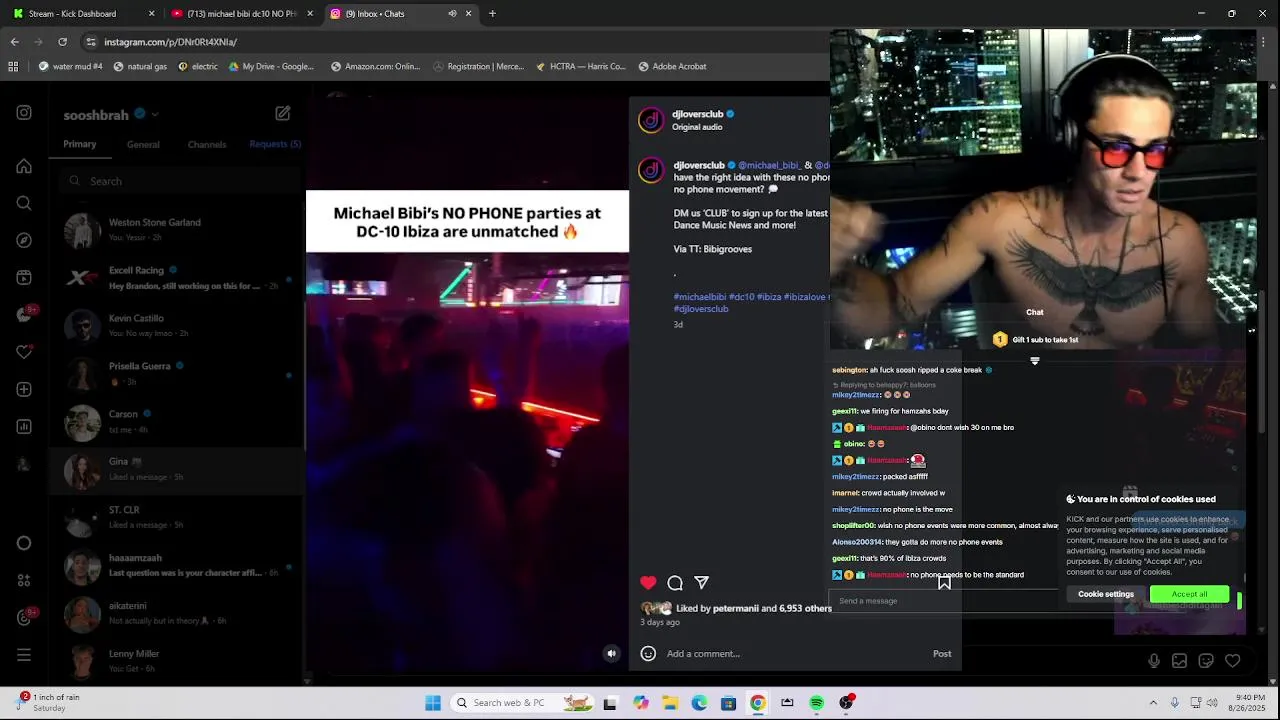The height and width of the screenshot is (720, 1280).
Task: Open chat with Gina
Action: point(176,470)
